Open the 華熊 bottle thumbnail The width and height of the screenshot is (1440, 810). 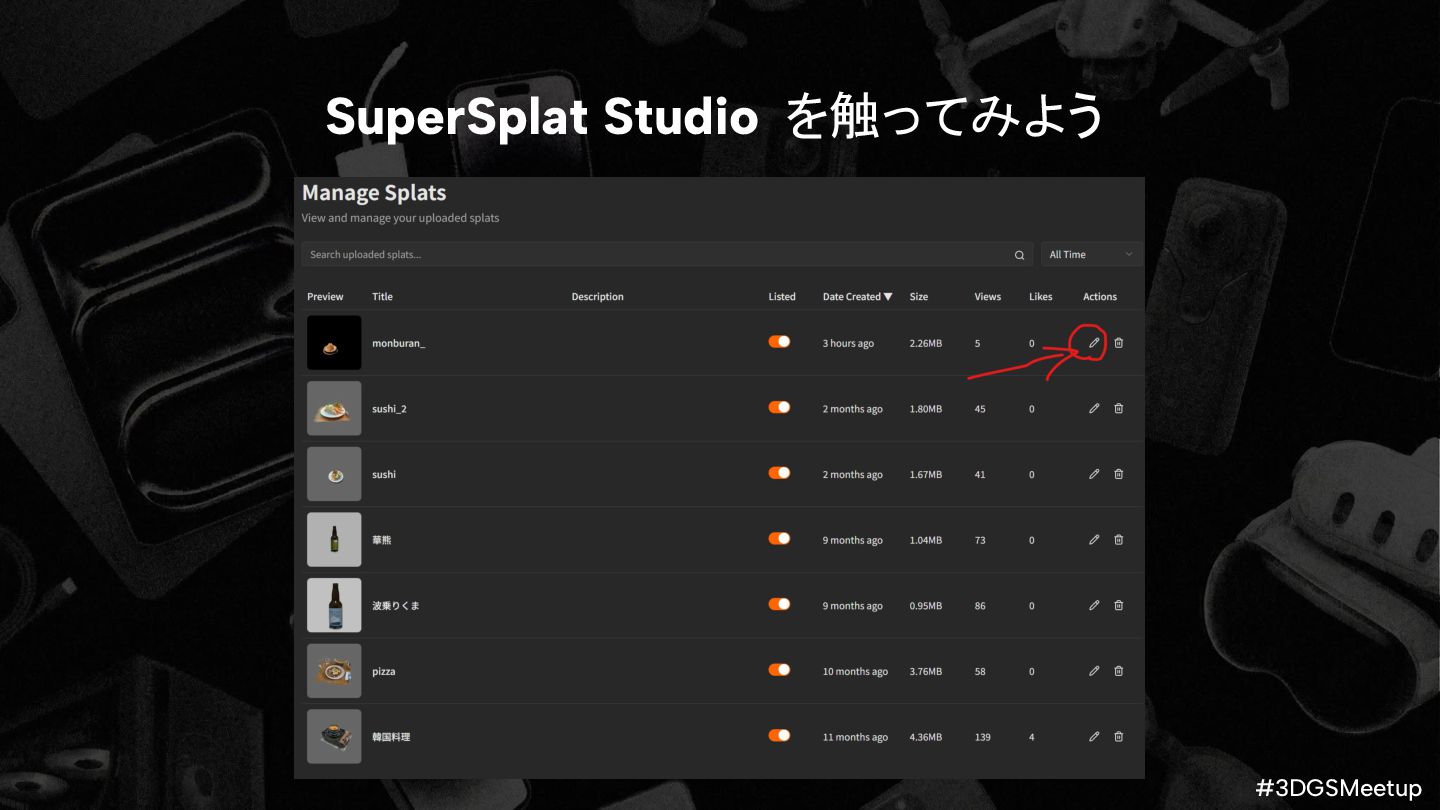tap(334, 540)
